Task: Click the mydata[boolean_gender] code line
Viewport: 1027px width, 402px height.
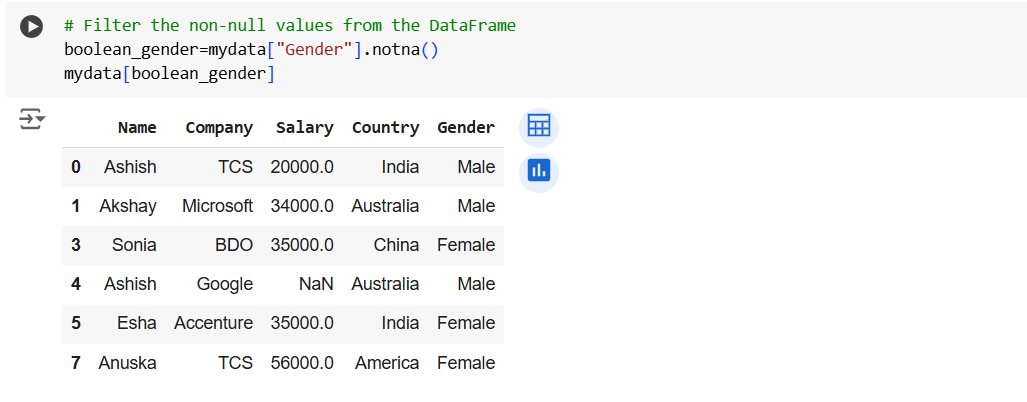Action: point(168,73)
